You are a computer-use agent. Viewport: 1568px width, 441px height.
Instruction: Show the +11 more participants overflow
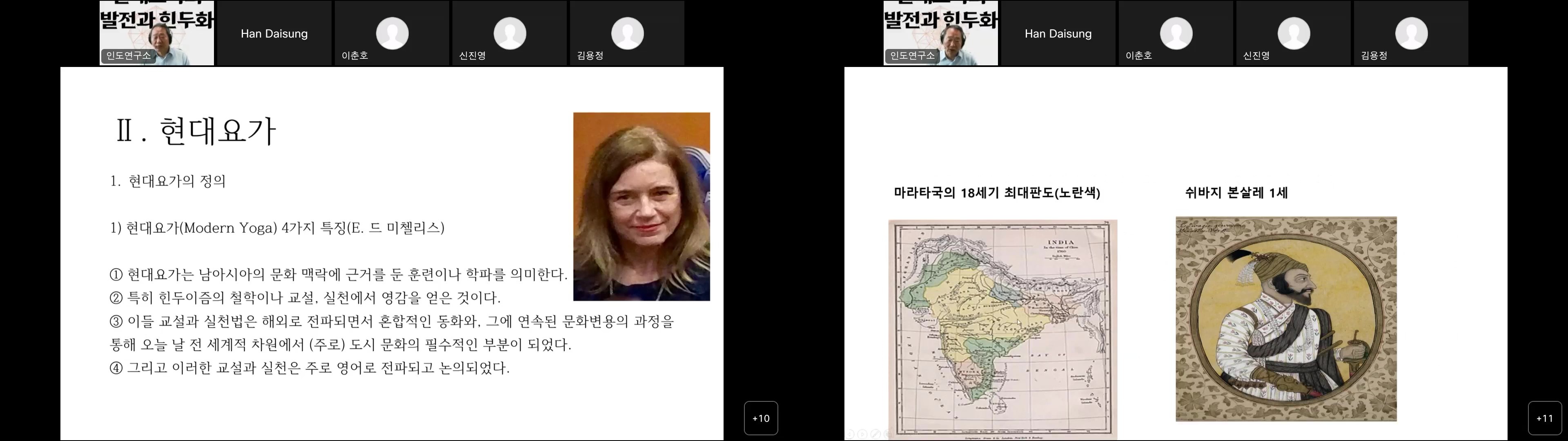pos(1545,418)
